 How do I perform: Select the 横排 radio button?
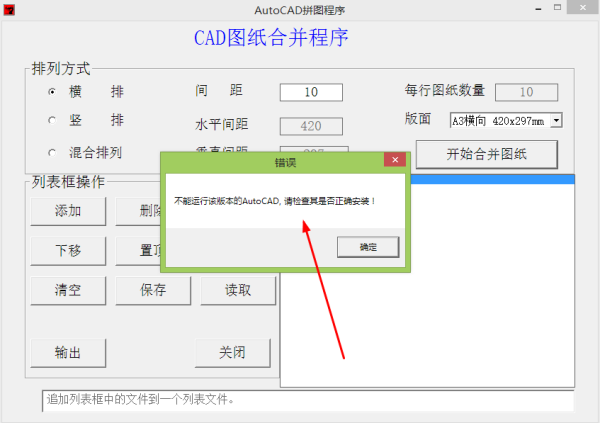[52, 92]
